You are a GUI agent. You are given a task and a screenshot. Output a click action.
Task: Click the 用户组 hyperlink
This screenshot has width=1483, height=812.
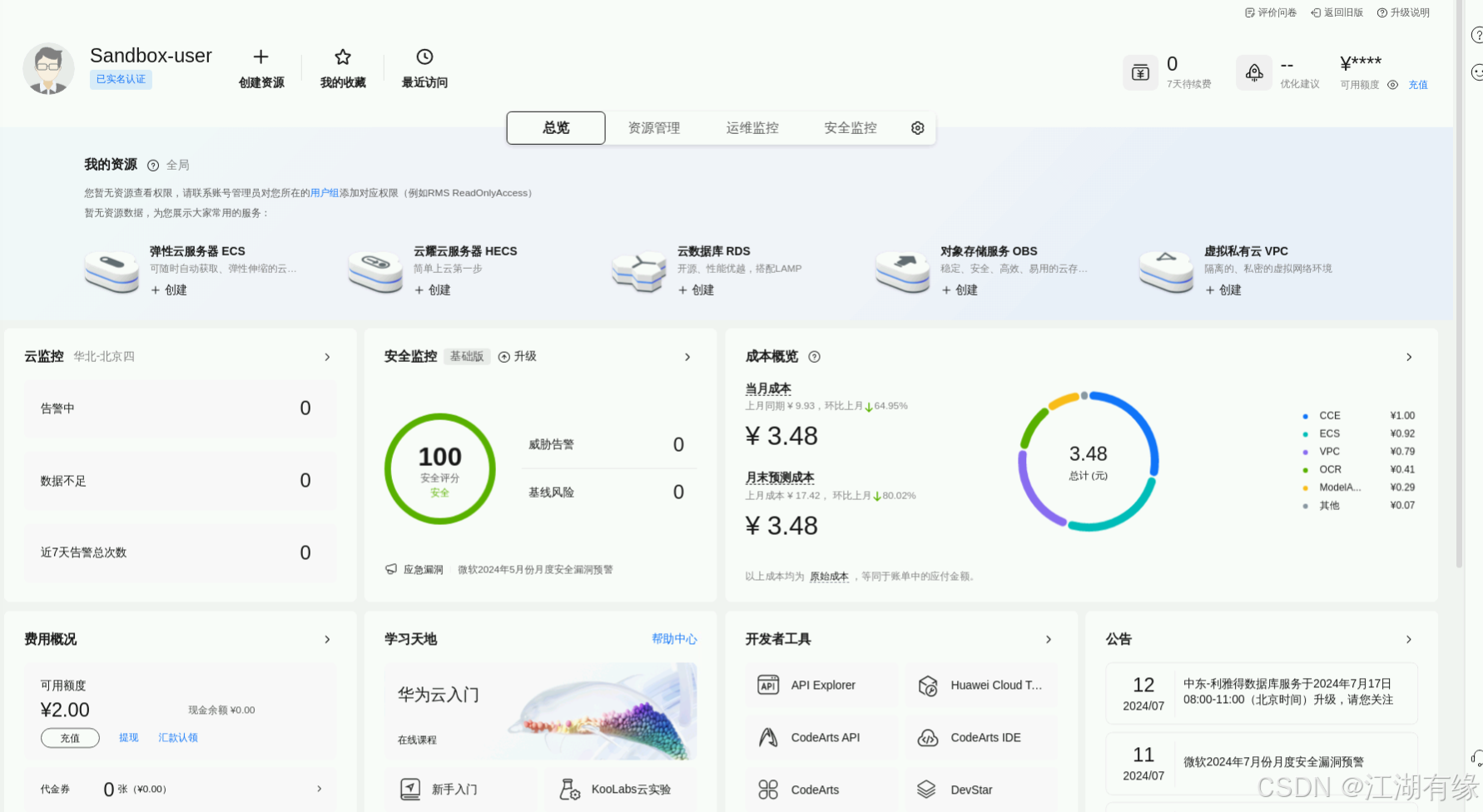point(325,193)
